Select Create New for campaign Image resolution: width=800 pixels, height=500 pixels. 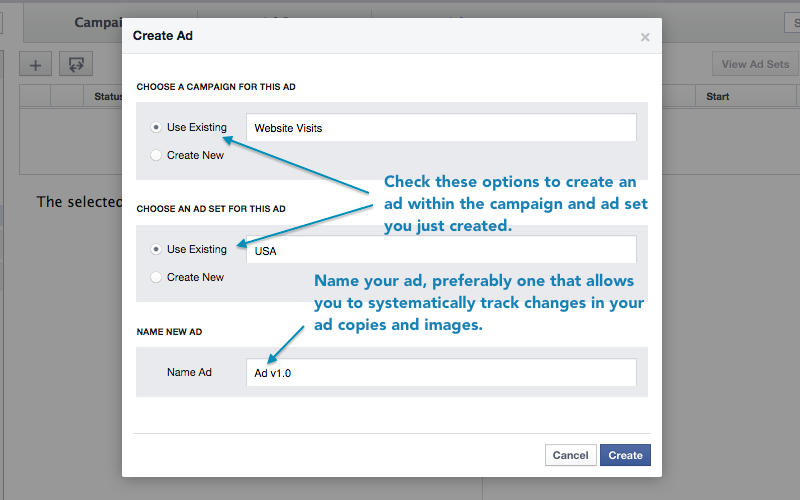point(155,155)
